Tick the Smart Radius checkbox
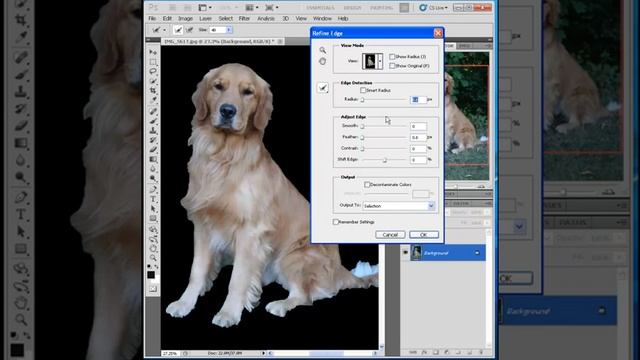 (x=362, y=90)
